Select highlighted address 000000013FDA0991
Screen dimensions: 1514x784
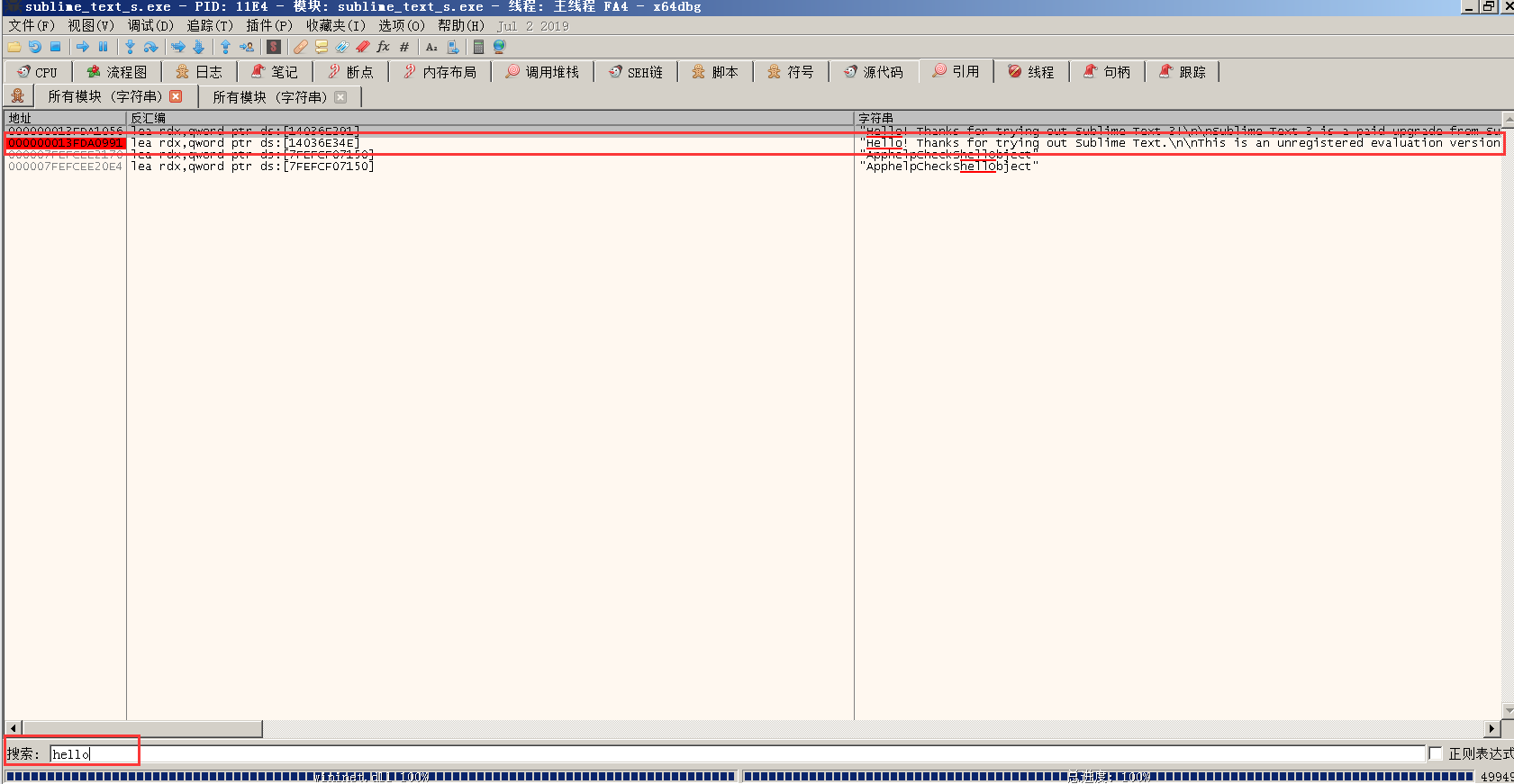(65, 143)
